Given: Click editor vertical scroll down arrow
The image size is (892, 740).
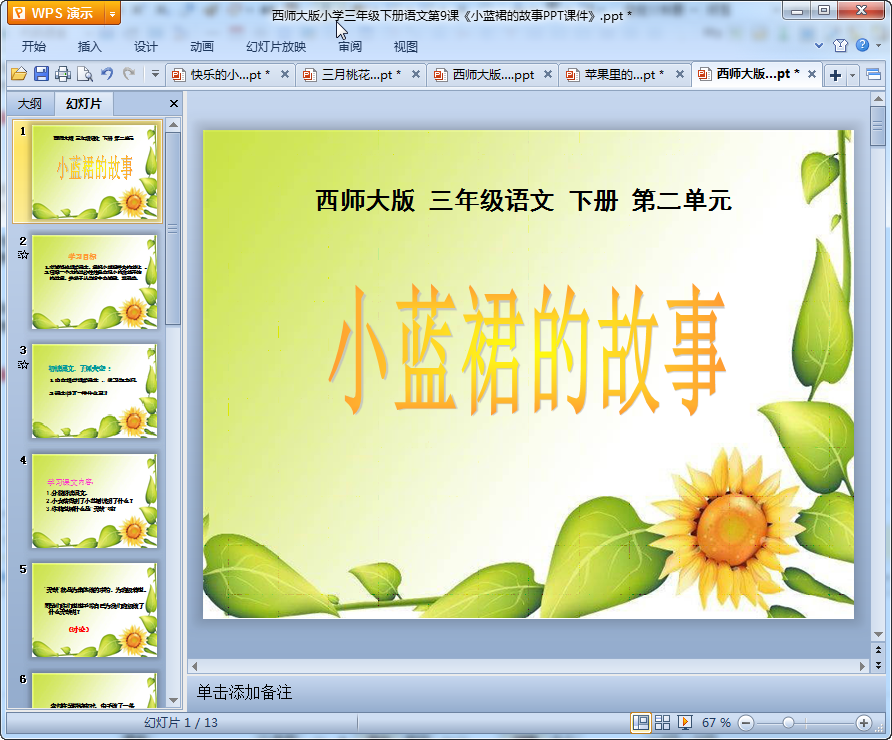Looking at the screenshot, I should (878, 634).
